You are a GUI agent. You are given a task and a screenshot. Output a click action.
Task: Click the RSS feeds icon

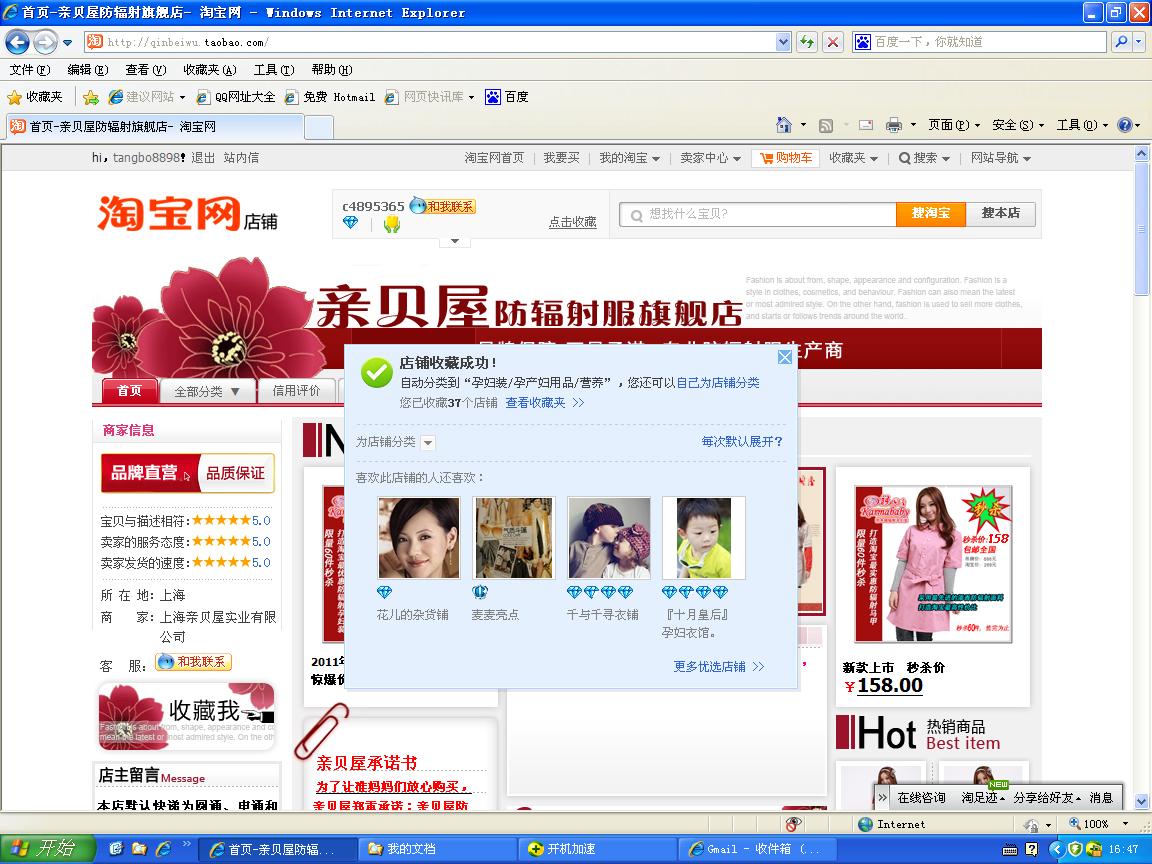pyautogui.click(x=826, y=126)
